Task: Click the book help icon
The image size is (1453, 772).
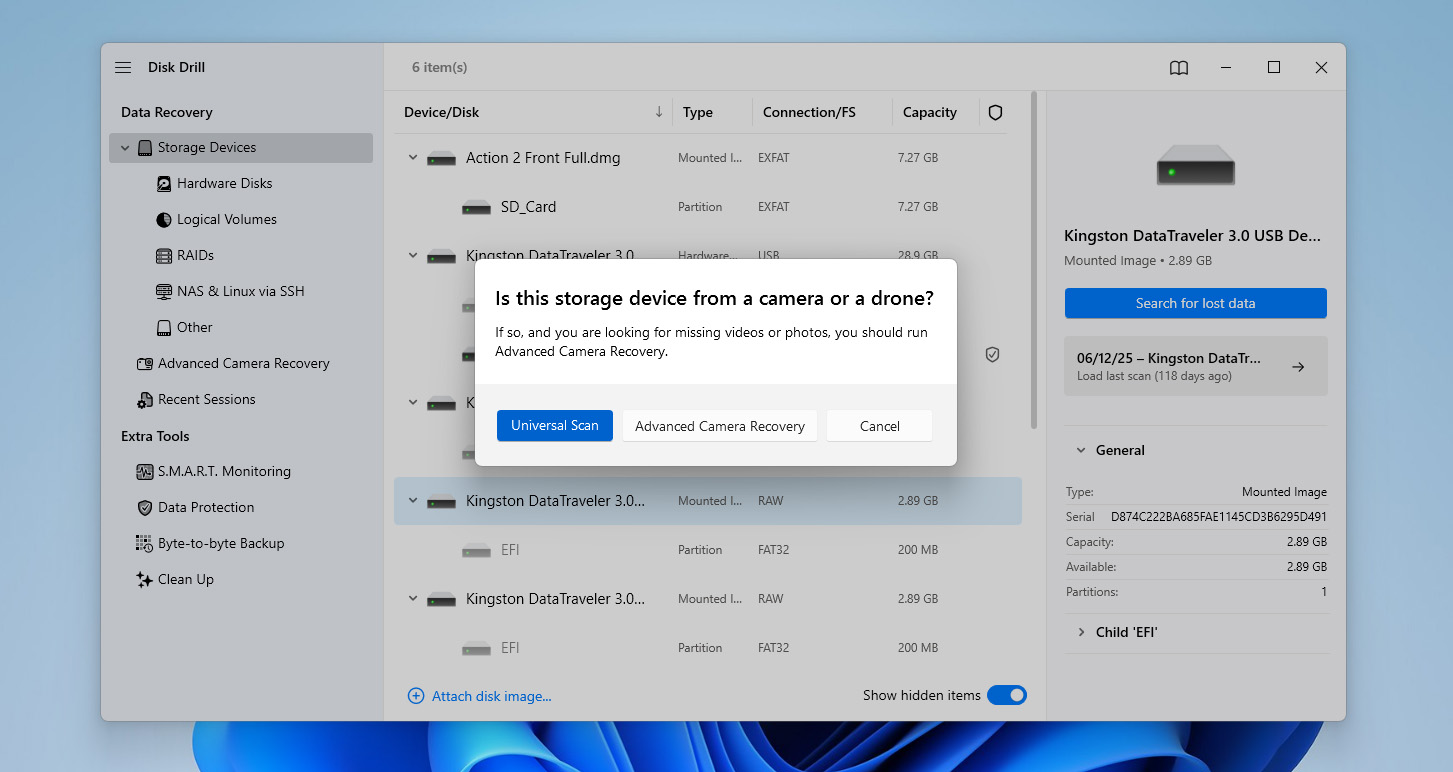Action: click(1179, 68)
